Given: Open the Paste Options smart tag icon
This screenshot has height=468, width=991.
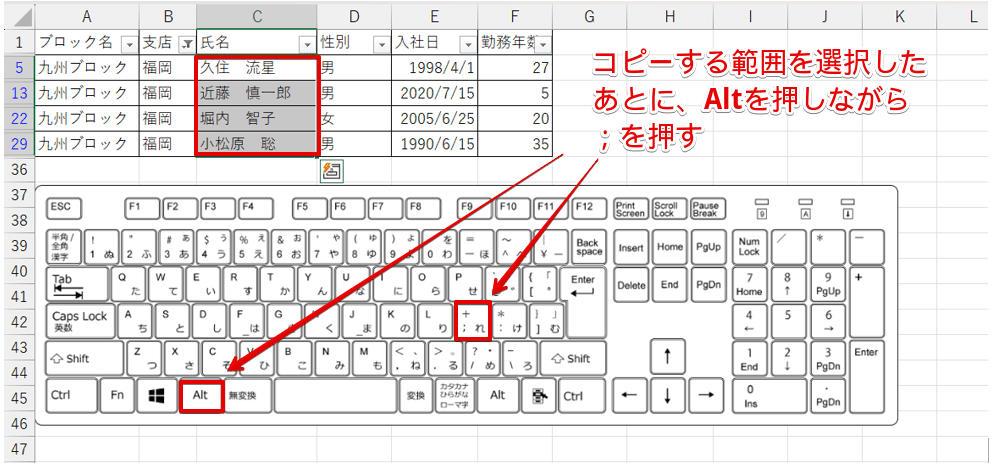Looking at the screenshot, I should [x=332, y=170].
